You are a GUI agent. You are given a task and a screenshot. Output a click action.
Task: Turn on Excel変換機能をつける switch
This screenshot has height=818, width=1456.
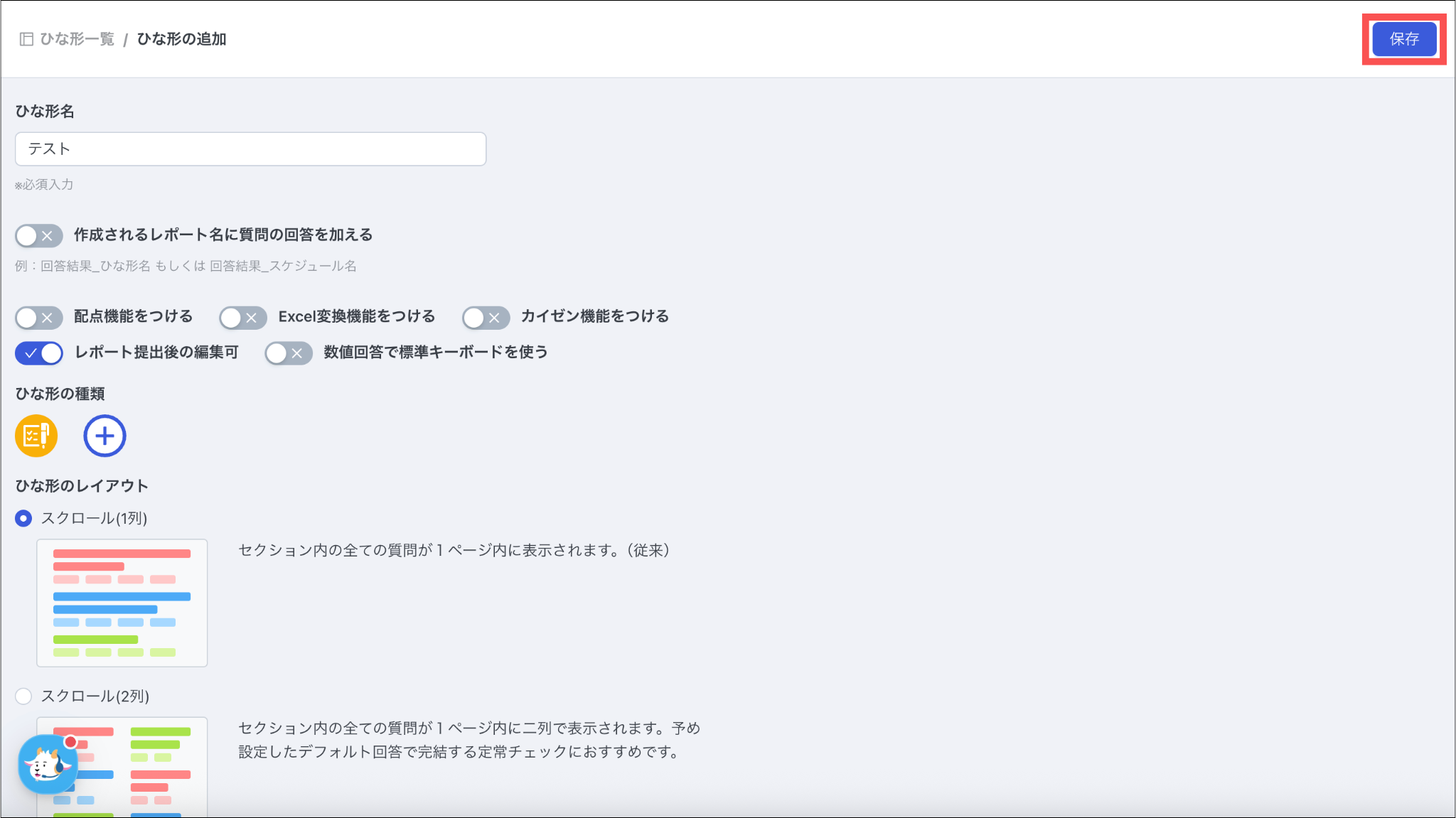(243, 318)
